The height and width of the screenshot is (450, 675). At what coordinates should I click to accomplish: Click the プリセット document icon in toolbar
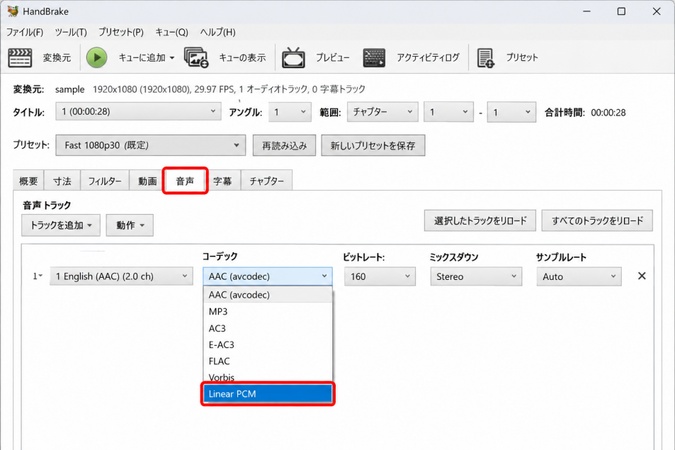(x=485, y=58)
